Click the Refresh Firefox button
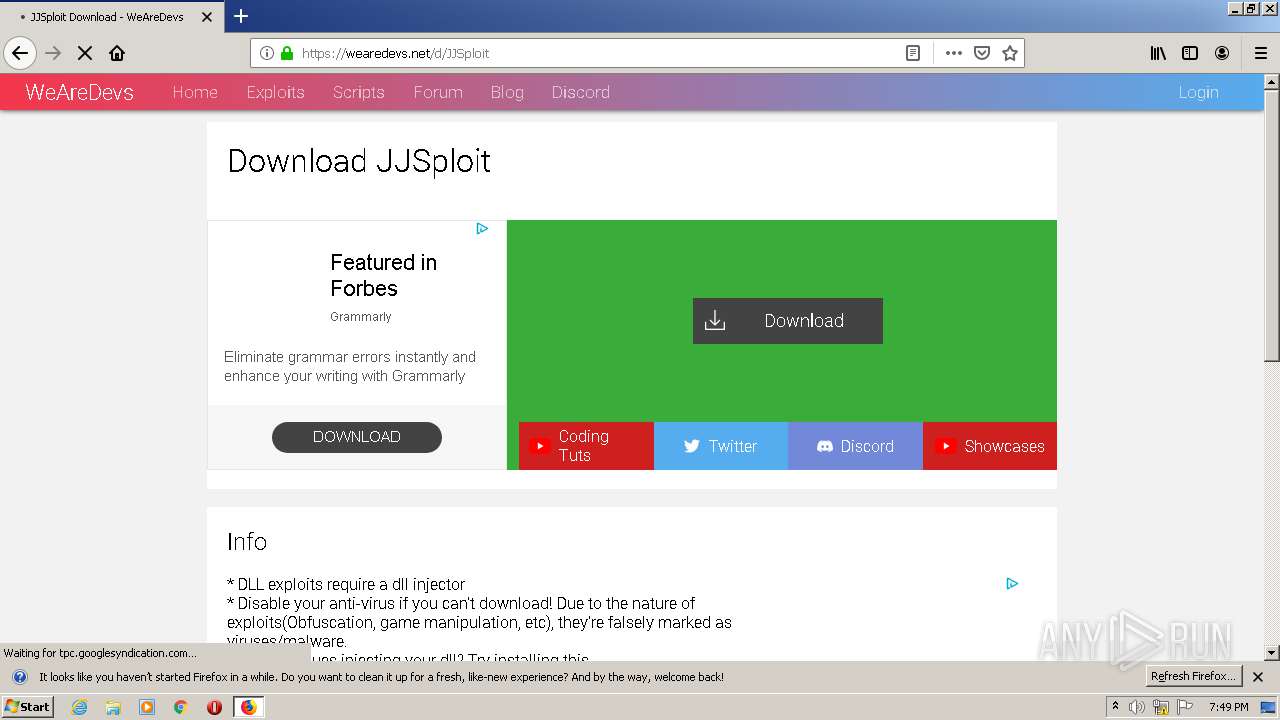The height and width of the screenshot is (720, 1280). click(x=1194, y=676)
